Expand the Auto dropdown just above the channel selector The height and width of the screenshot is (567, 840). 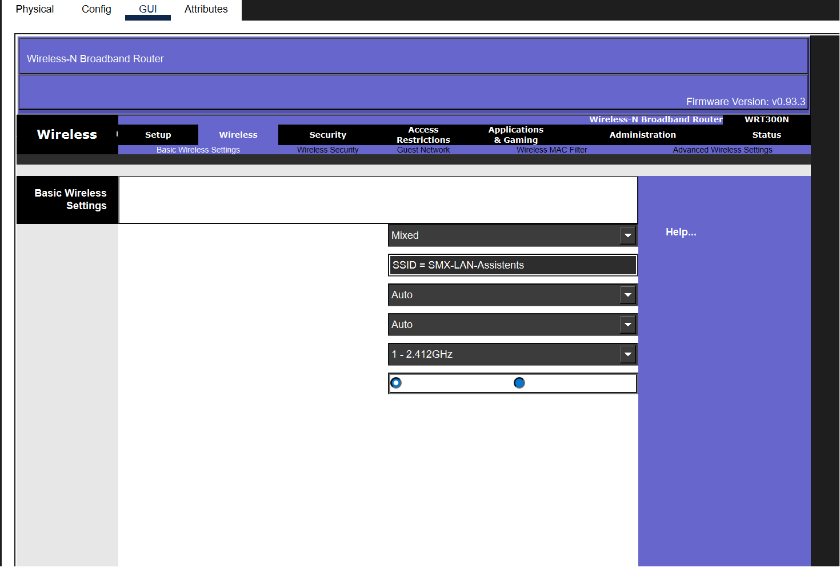point(513,325)
